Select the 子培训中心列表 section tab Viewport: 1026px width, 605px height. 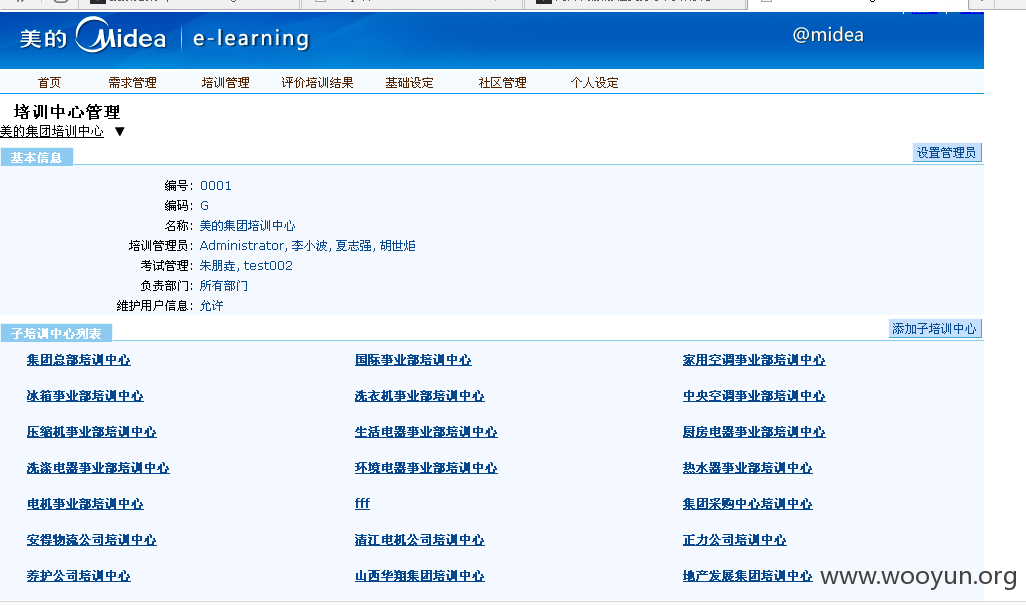click(56, 334)
